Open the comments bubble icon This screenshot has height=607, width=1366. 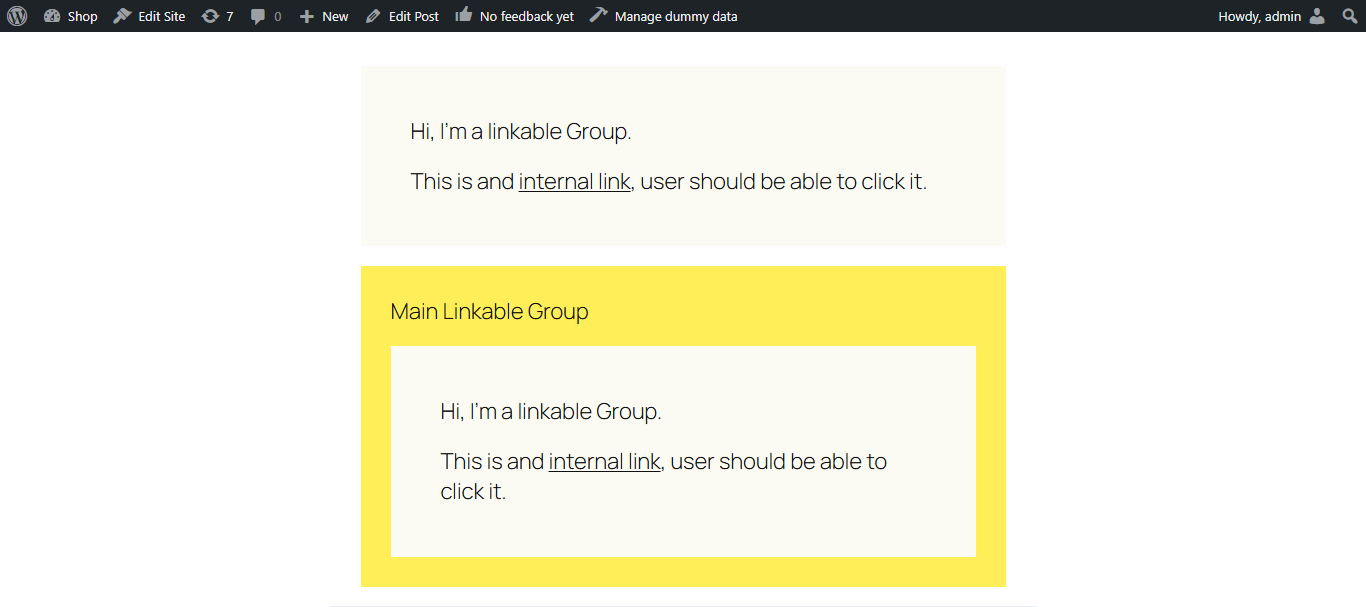click(x=258, y=17)
